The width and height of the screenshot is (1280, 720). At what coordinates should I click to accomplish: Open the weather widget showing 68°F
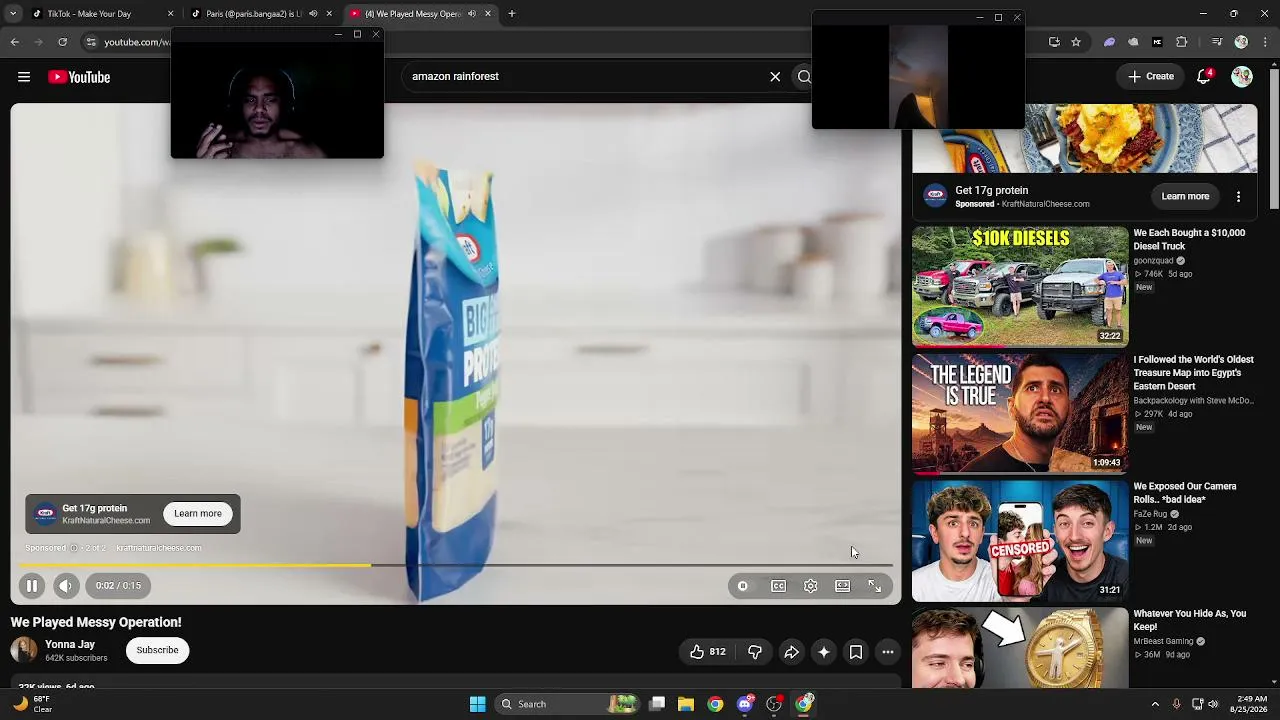pos(32,704)
